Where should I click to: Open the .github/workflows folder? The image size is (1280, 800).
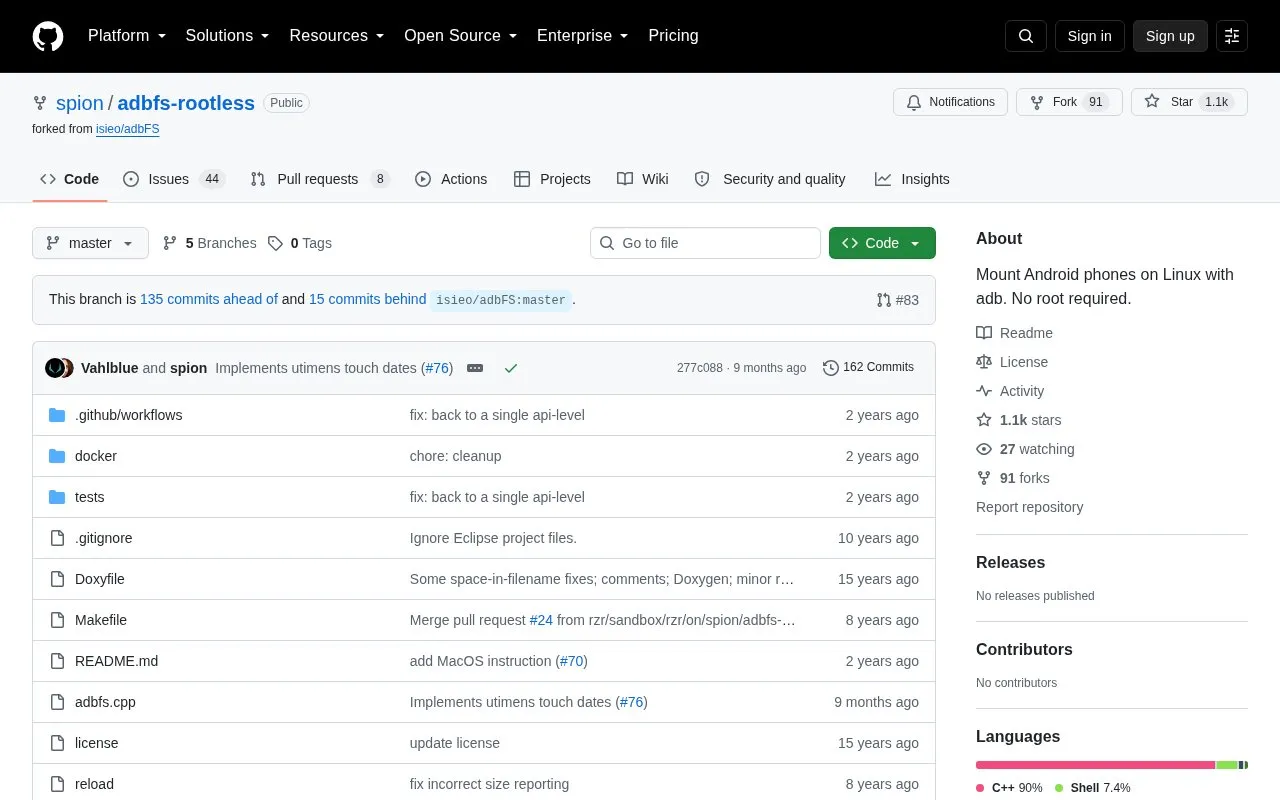click(x=128, y=415)
